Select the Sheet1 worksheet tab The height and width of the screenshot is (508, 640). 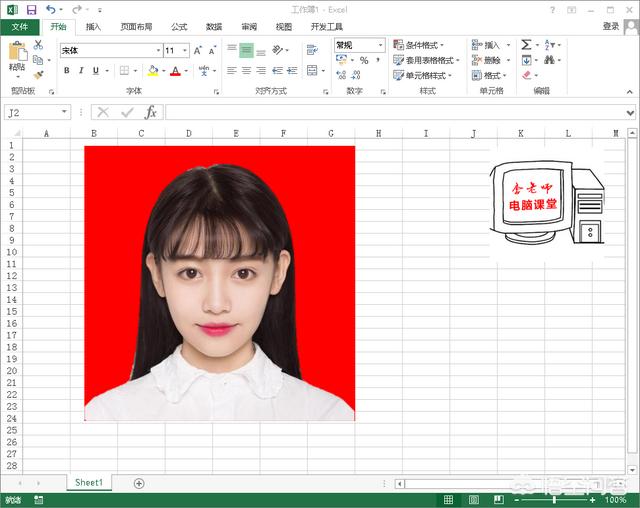pos(88,483)
